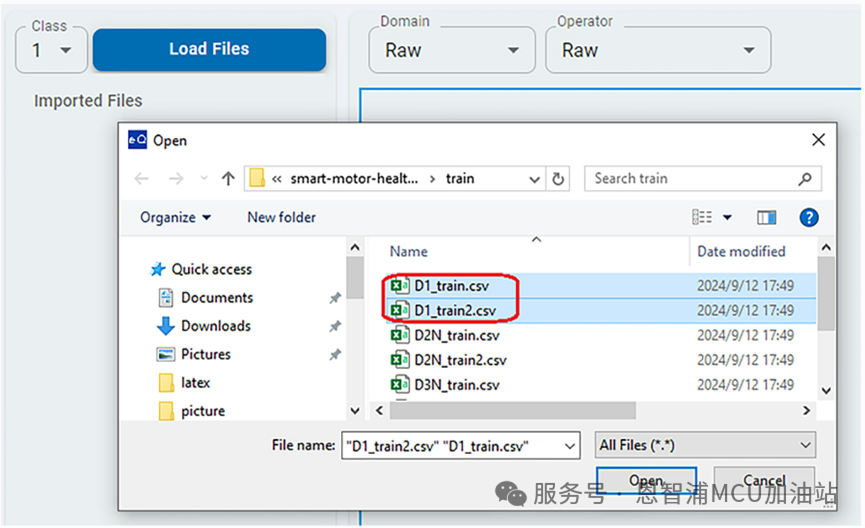Open Downloads in Quick access
The height and width of the screenshot is (528, 865).
pos(215,326)
